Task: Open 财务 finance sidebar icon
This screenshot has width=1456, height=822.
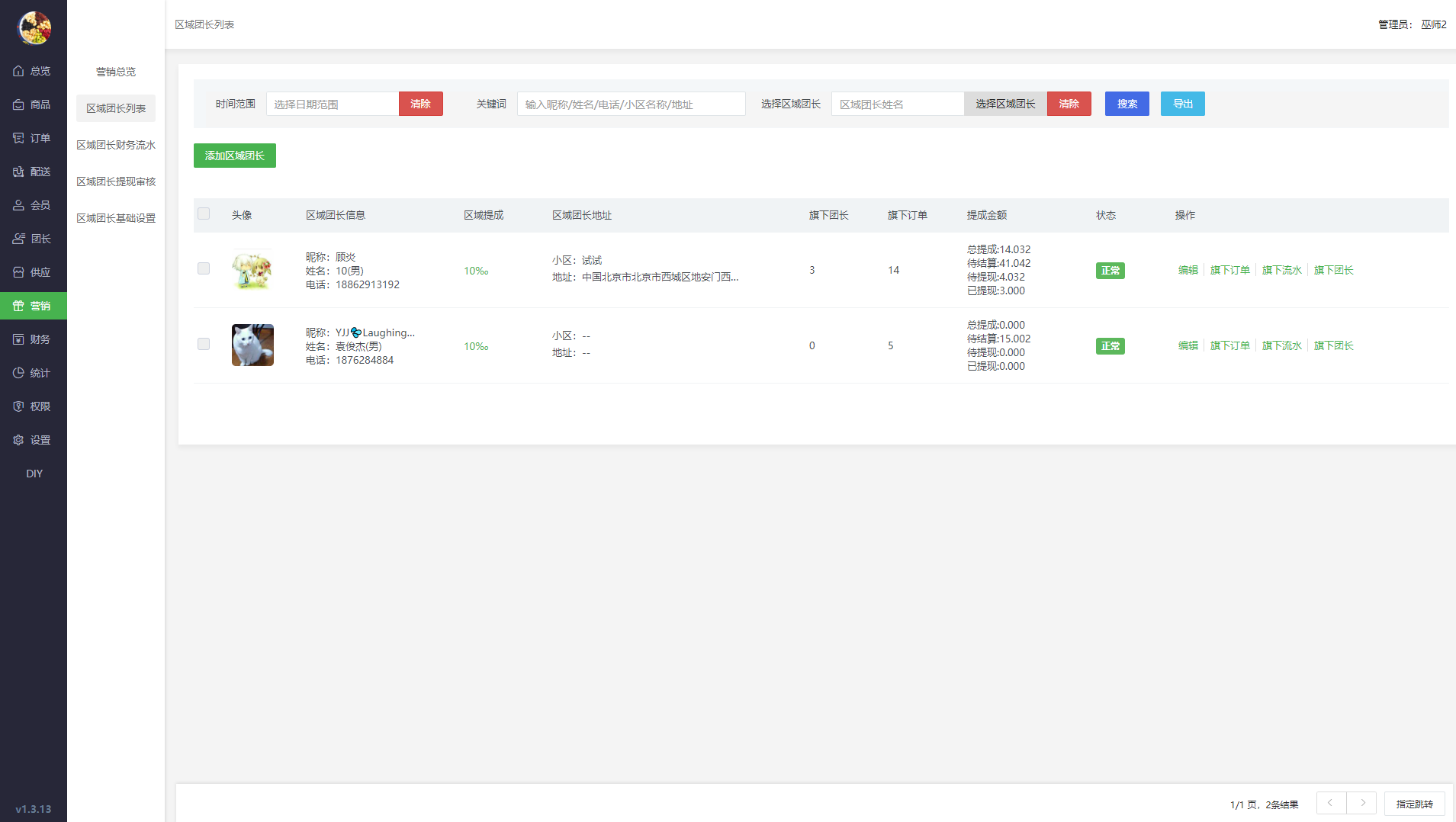Action: [19, 339]
